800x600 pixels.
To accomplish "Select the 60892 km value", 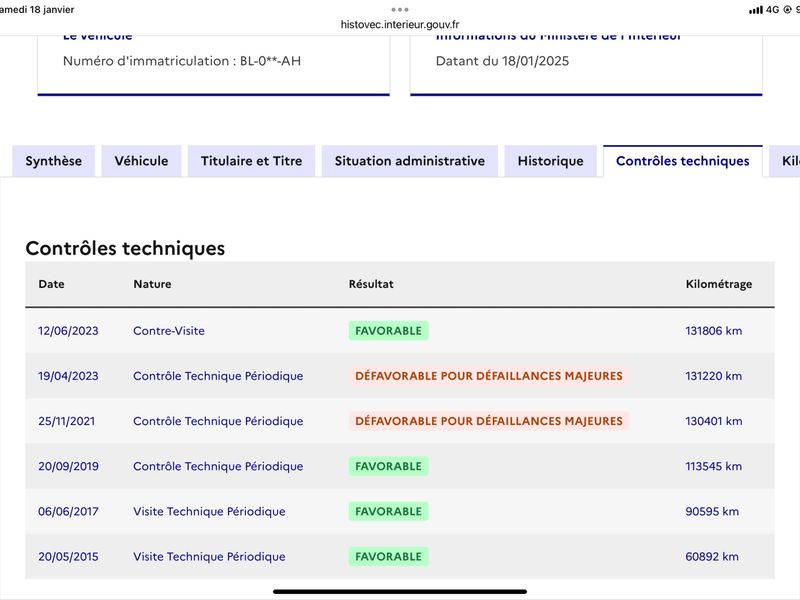I will 712,557.
